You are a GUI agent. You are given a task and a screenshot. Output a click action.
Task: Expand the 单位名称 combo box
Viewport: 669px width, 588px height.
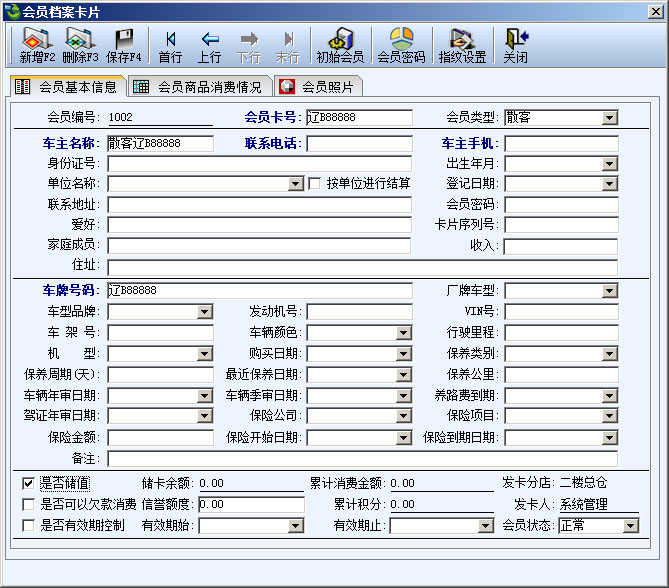pyautogui.click(x=296, y=184)
